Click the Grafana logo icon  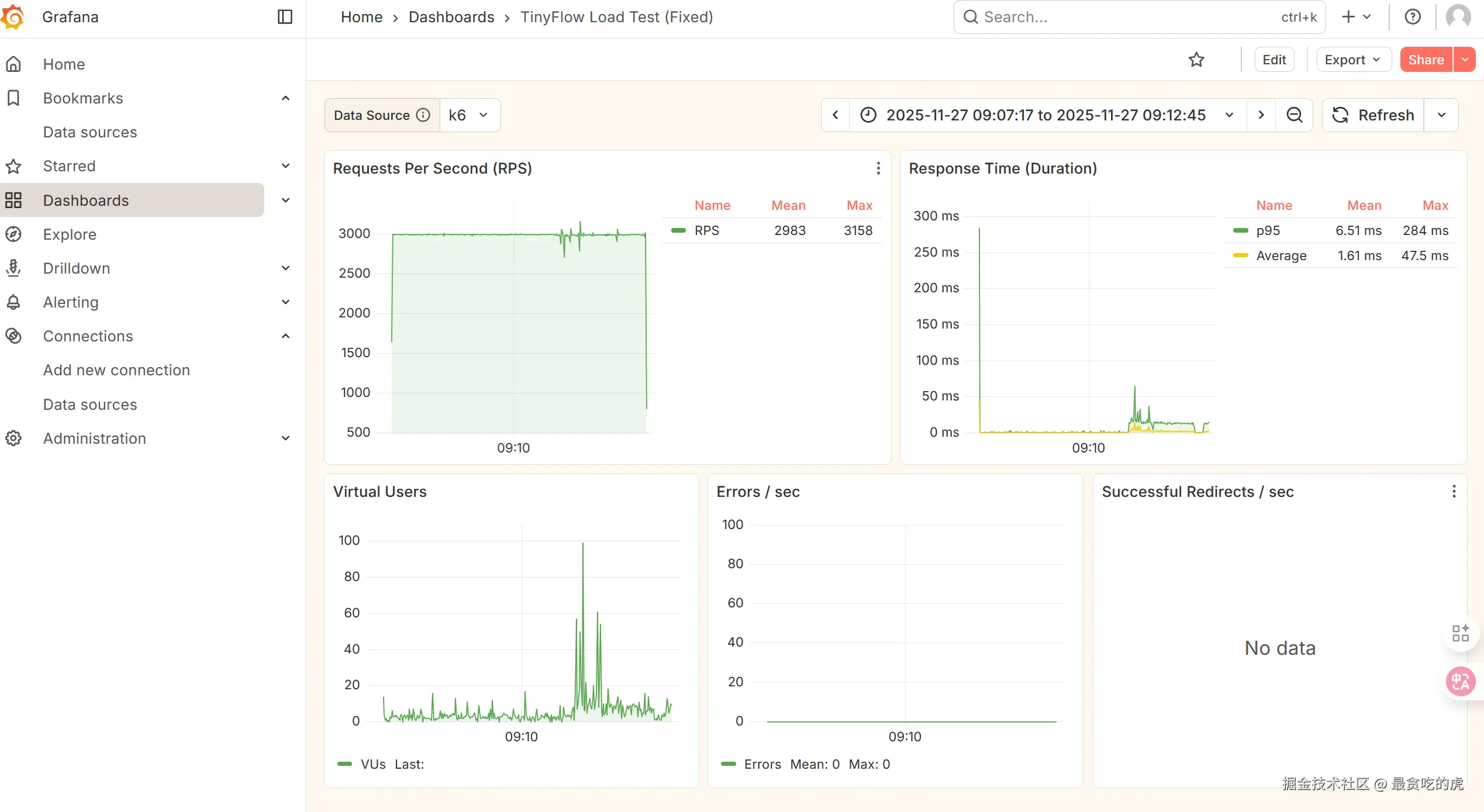click(13, 17)
